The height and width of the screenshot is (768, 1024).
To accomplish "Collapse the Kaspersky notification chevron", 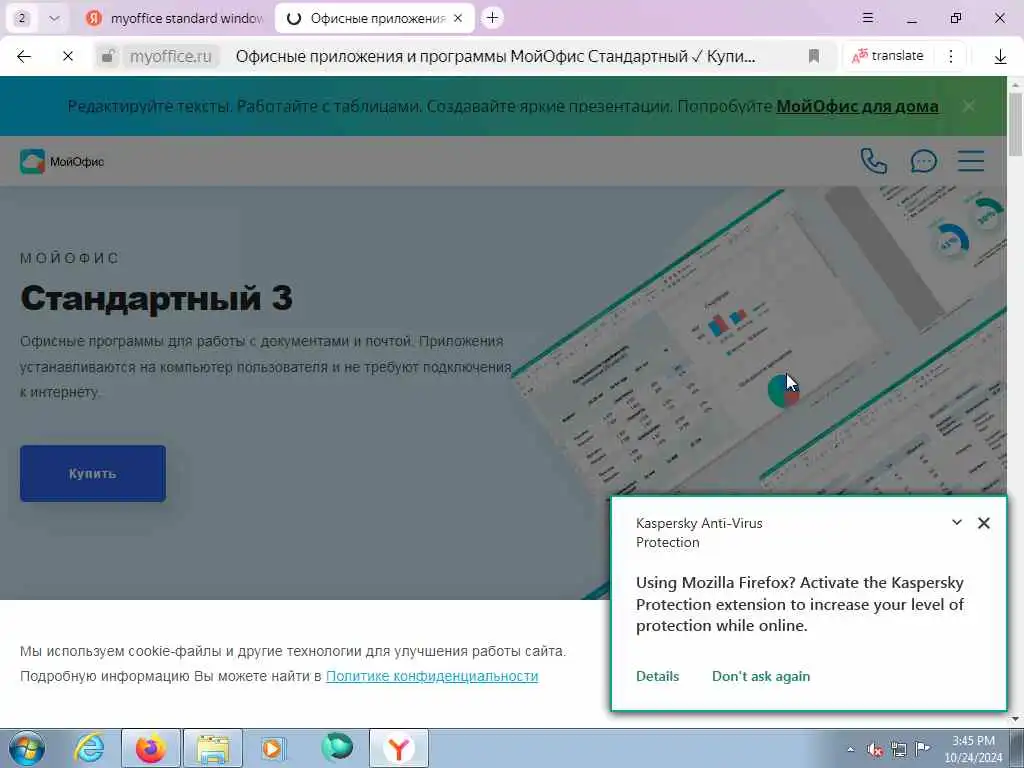I will click(x=957, y=522).
